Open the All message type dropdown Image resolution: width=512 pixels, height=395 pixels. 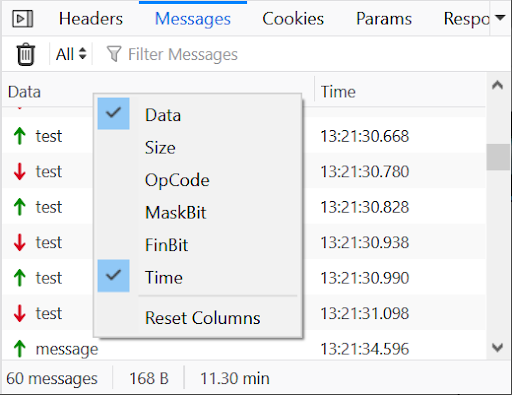pos(71,54)
